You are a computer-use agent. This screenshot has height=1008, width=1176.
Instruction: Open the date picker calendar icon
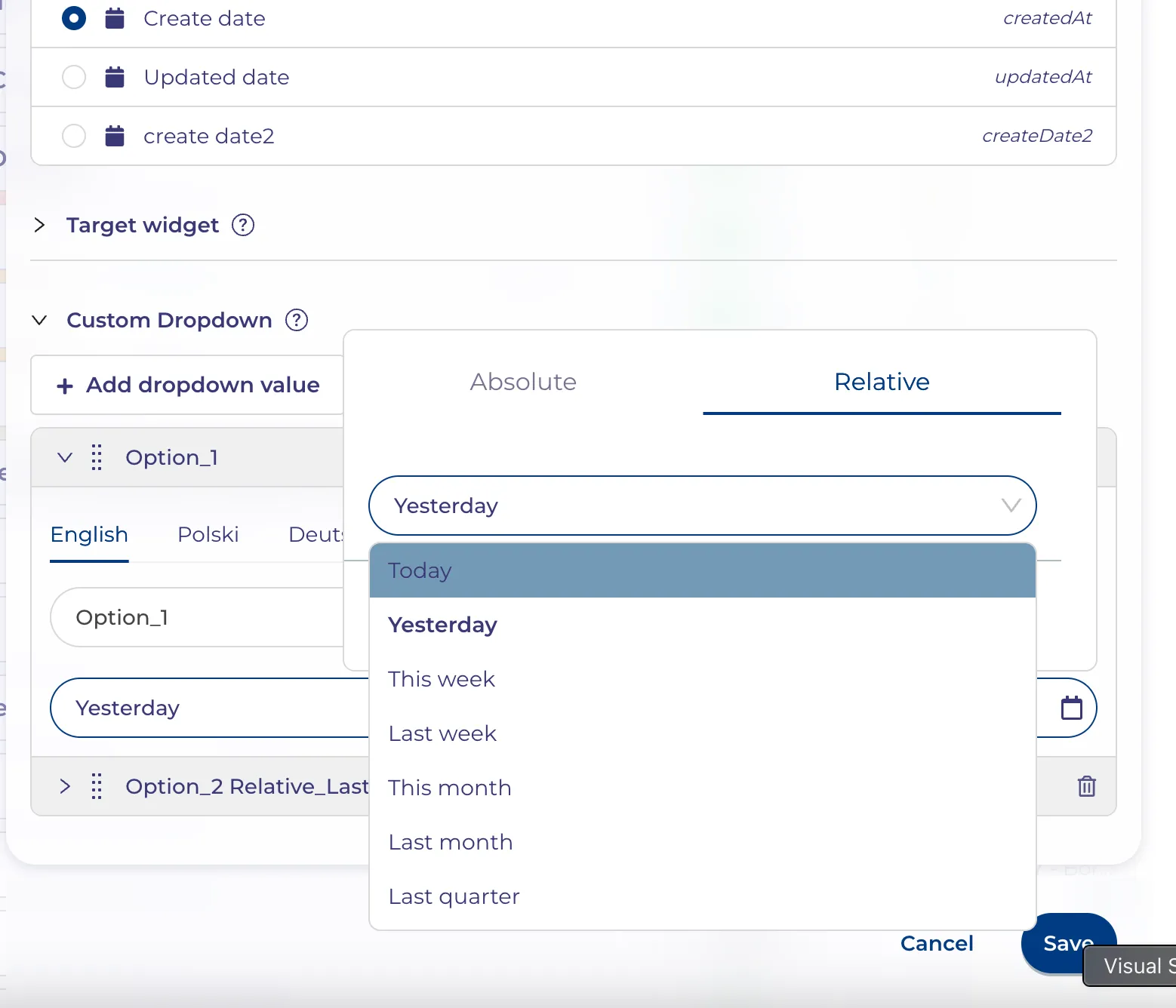(x=1072, y=708)
